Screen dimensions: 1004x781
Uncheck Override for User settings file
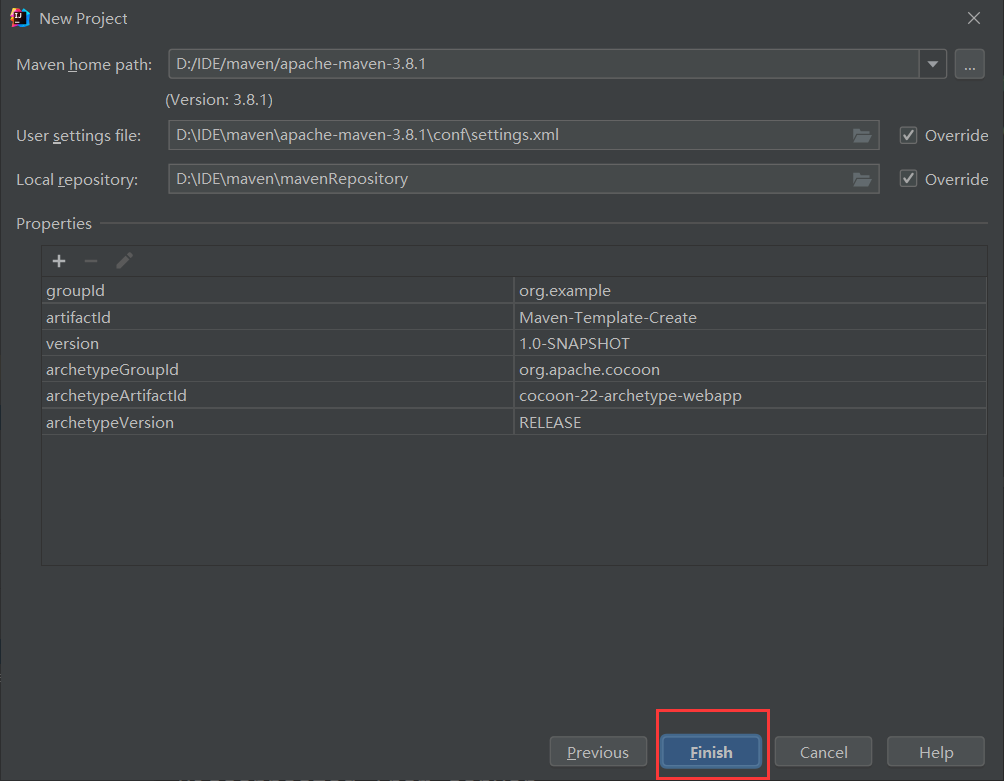click(x=908, y=135)
